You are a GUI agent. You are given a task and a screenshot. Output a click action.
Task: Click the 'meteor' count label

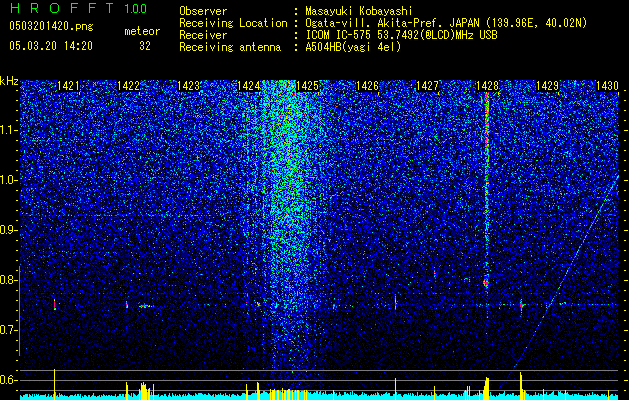[142, 31]
